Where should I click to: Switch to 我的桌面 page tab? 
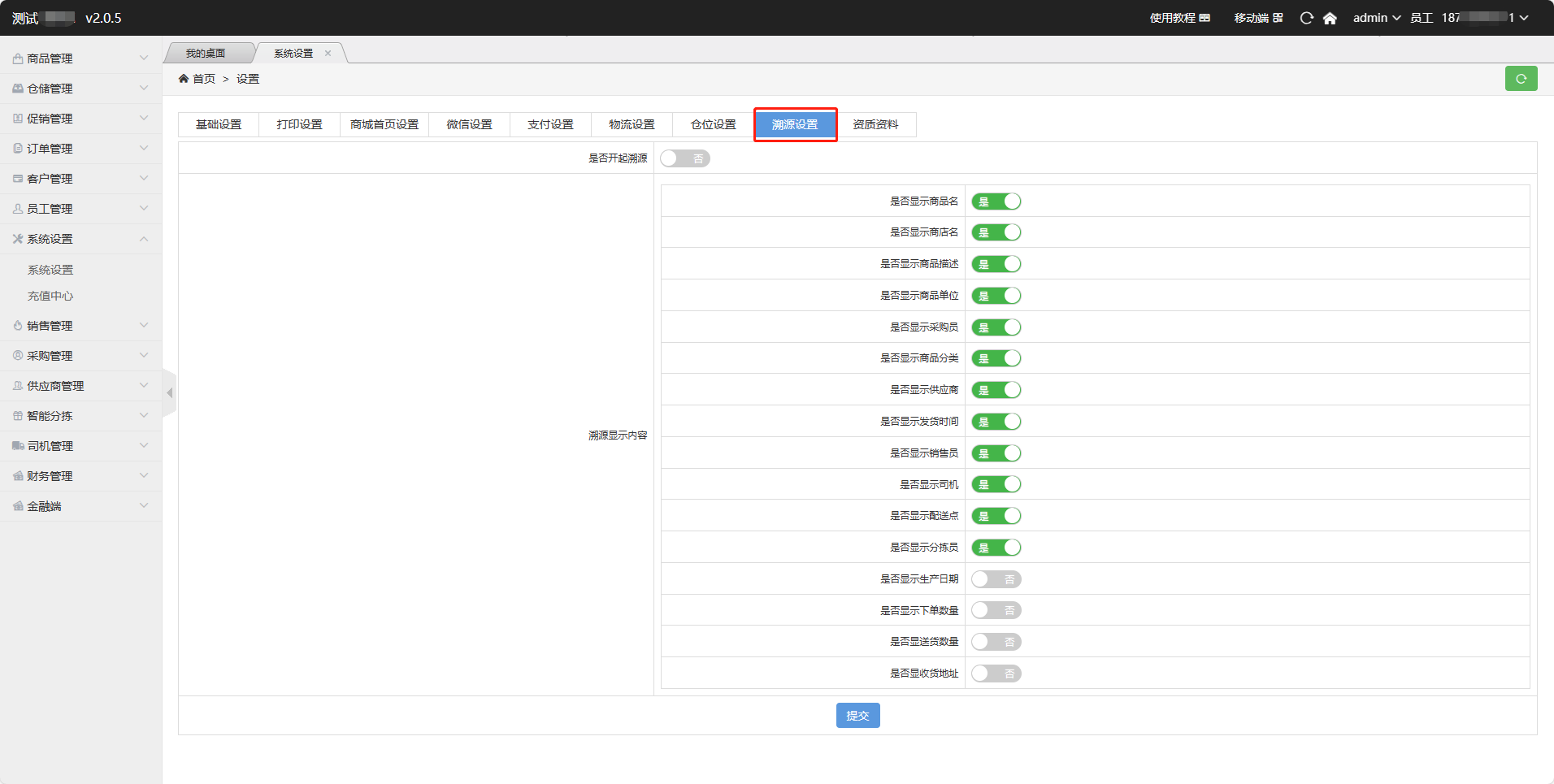click(206, 54)
